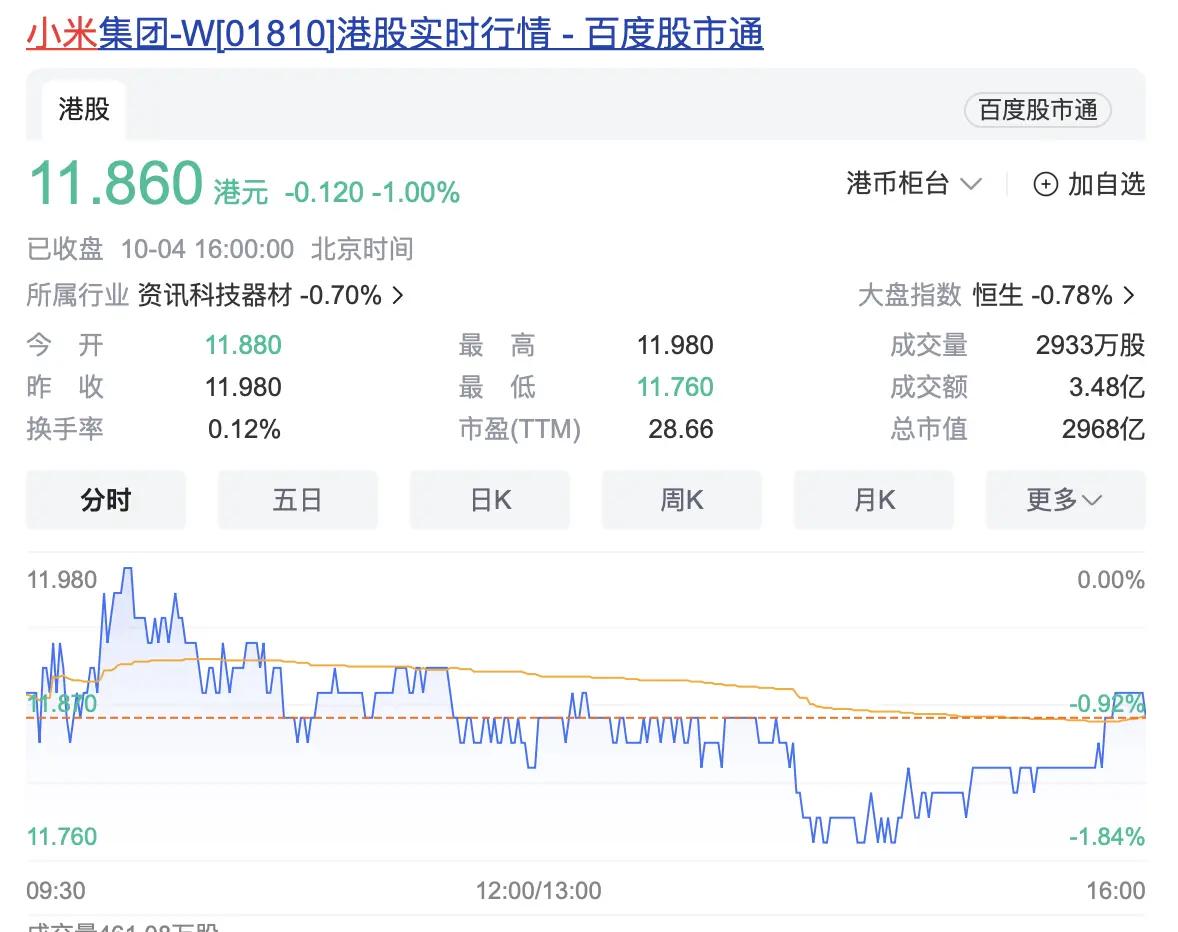The height and width of the screenshot is (932, 1178).
Task: Click the price change -0.120 -1.00%
Action: coord(372,193)
